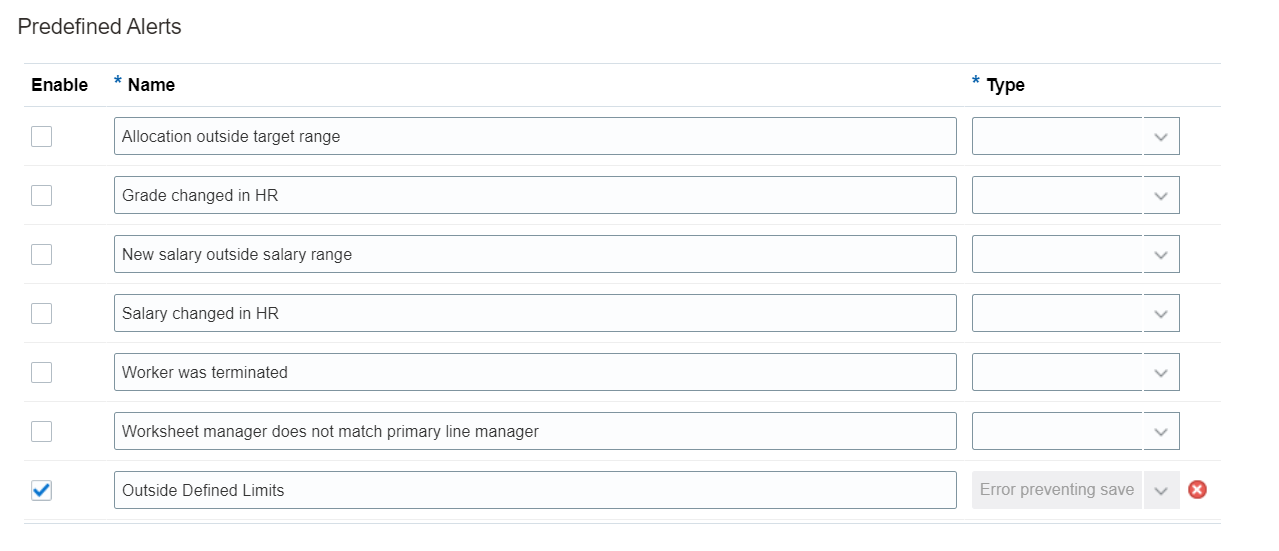Tick New salary outside salary range checkbox
This screenshot has width=1279, height=551.
tap(41, 255)
